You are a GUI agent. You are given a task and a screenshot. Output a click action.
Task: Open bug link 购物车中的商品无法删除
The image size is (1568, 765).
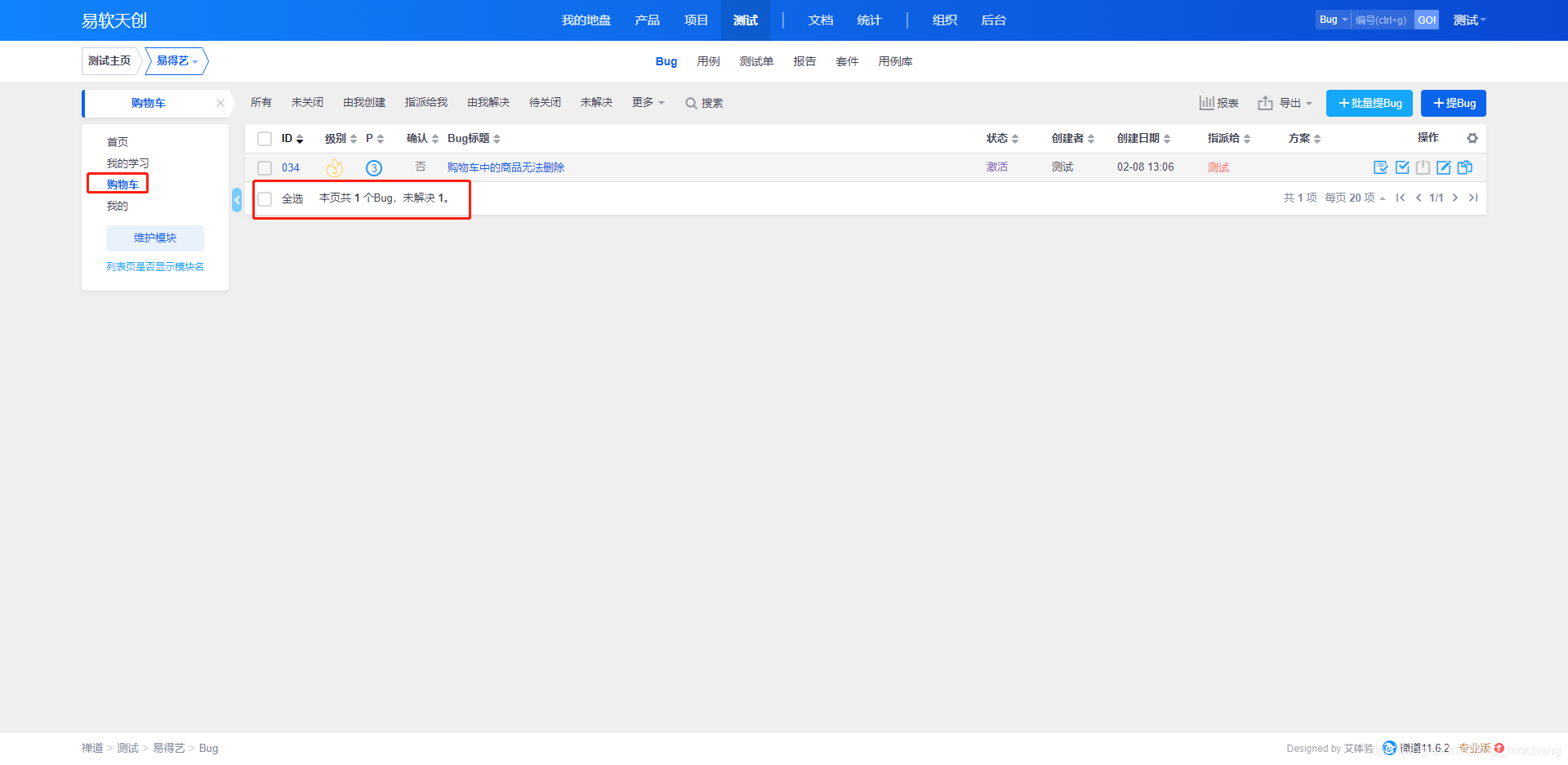506,167
